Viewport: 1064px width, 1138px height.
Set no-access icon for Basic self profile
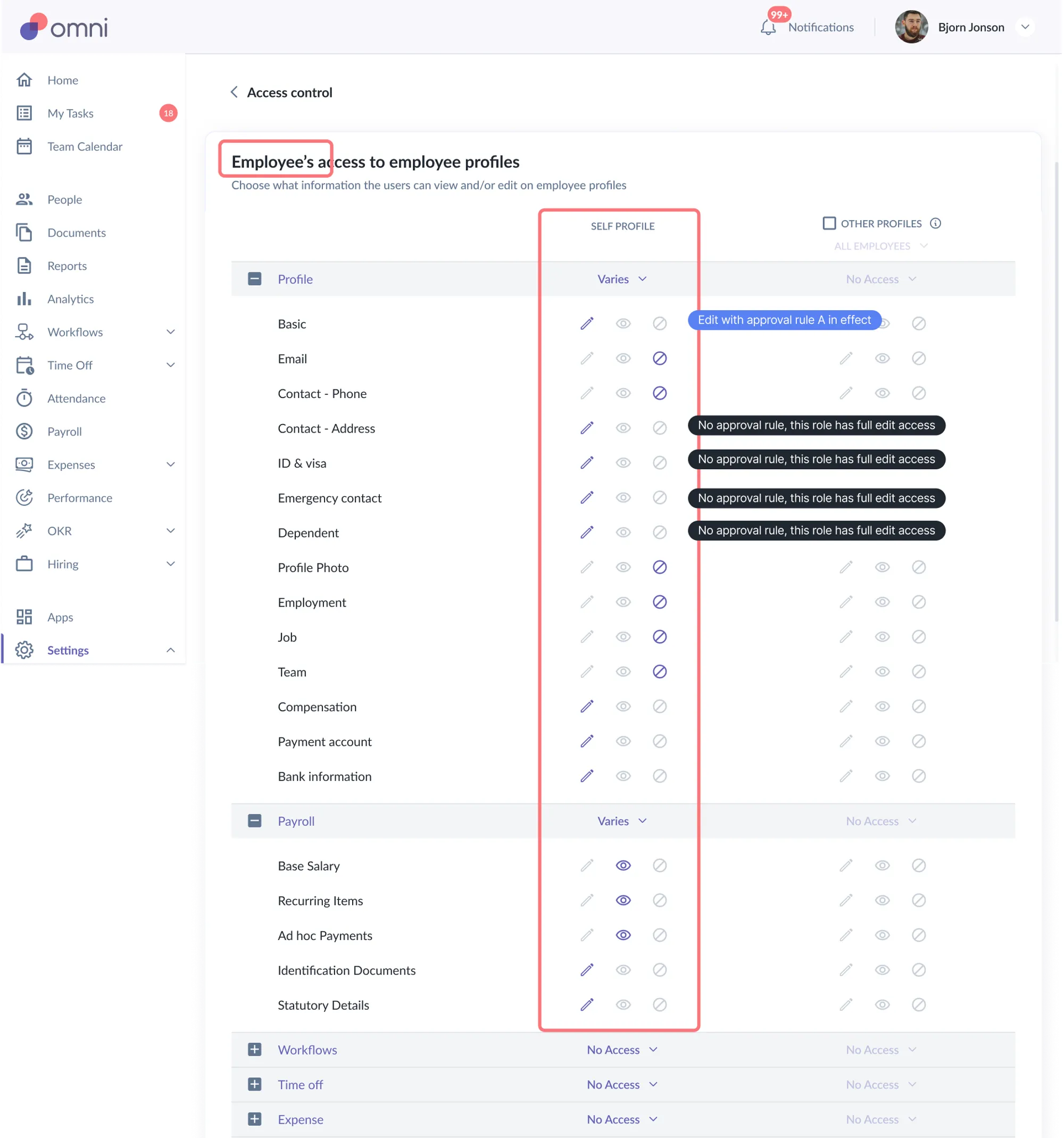659,323
